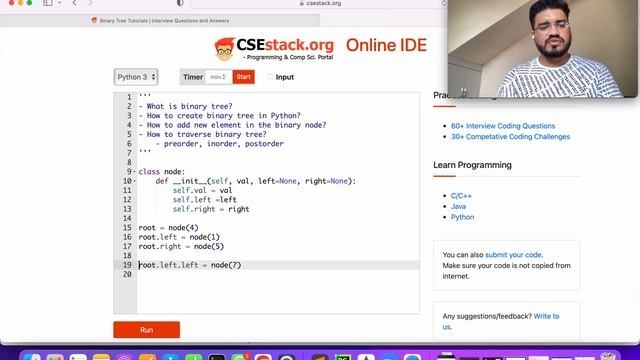Click the 'self.left =left' code line
Image resolution: width=640 pixels, height=360 pixels.
coord(204,200)
